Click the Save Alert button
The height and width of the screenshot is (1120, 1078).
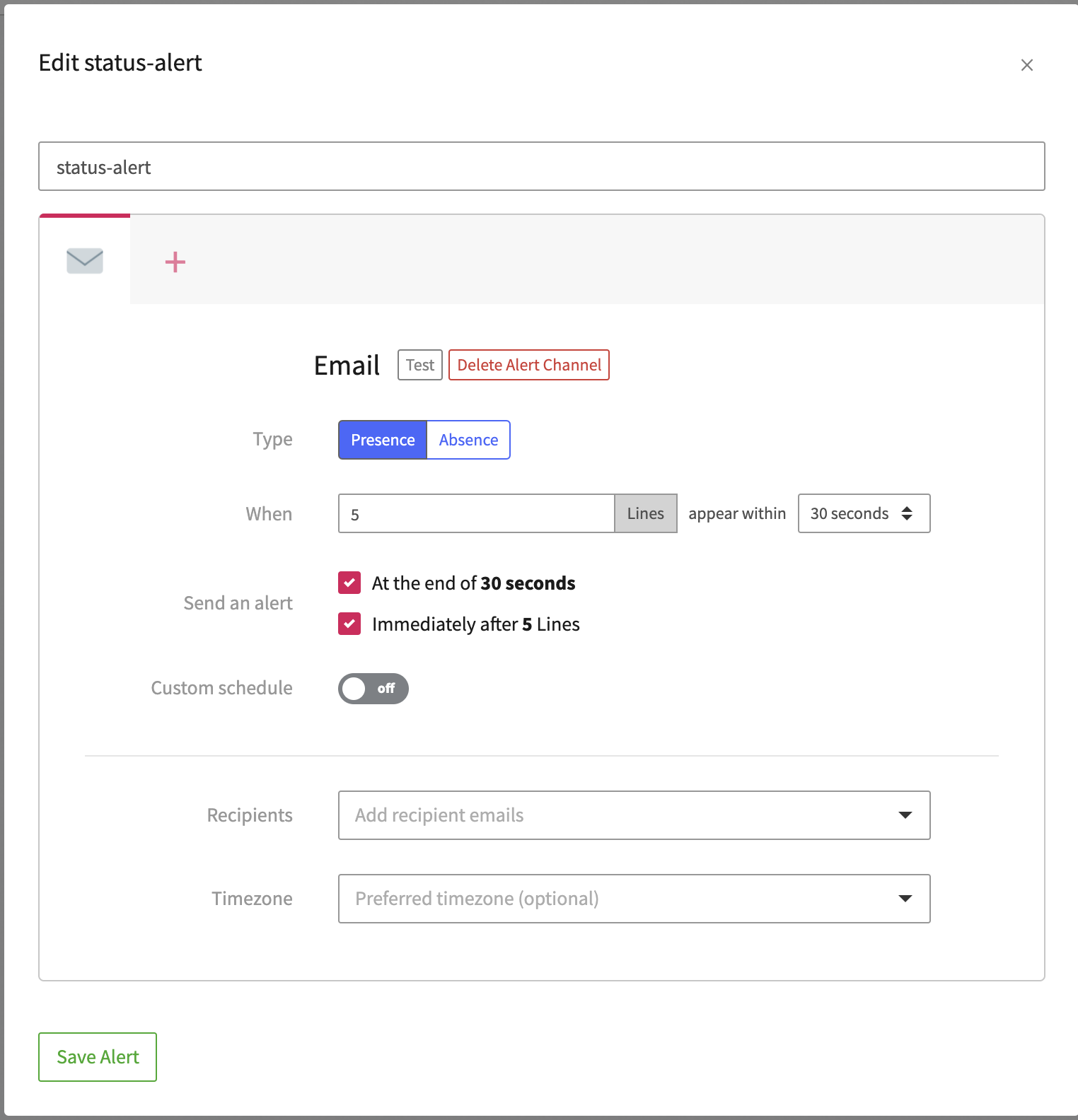[98, 1057]
